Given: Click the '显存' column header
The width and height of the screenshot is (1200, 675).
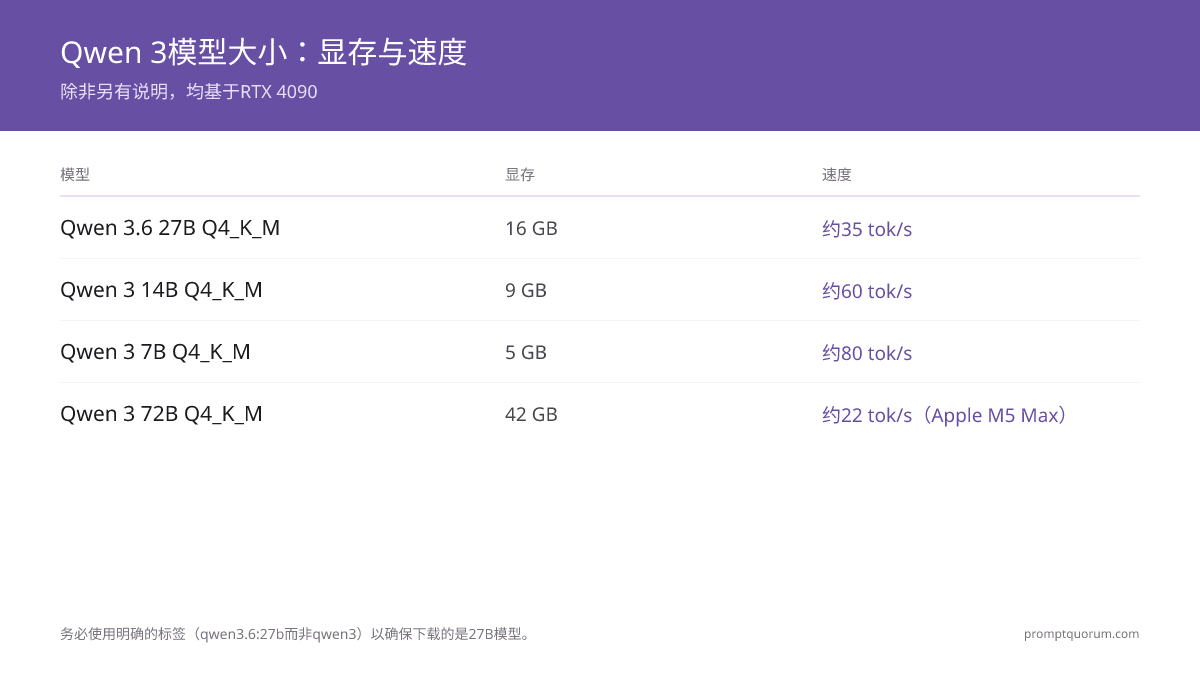Looking at the screenshot, I should coord(520,174).
